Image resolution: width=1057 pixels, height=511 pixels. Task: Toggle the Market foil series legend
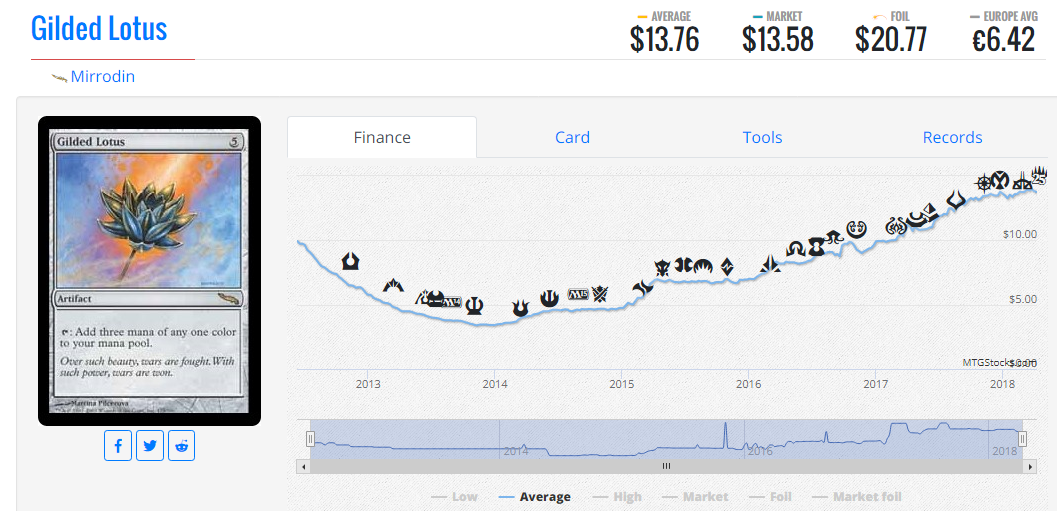[x=857, y=497]
